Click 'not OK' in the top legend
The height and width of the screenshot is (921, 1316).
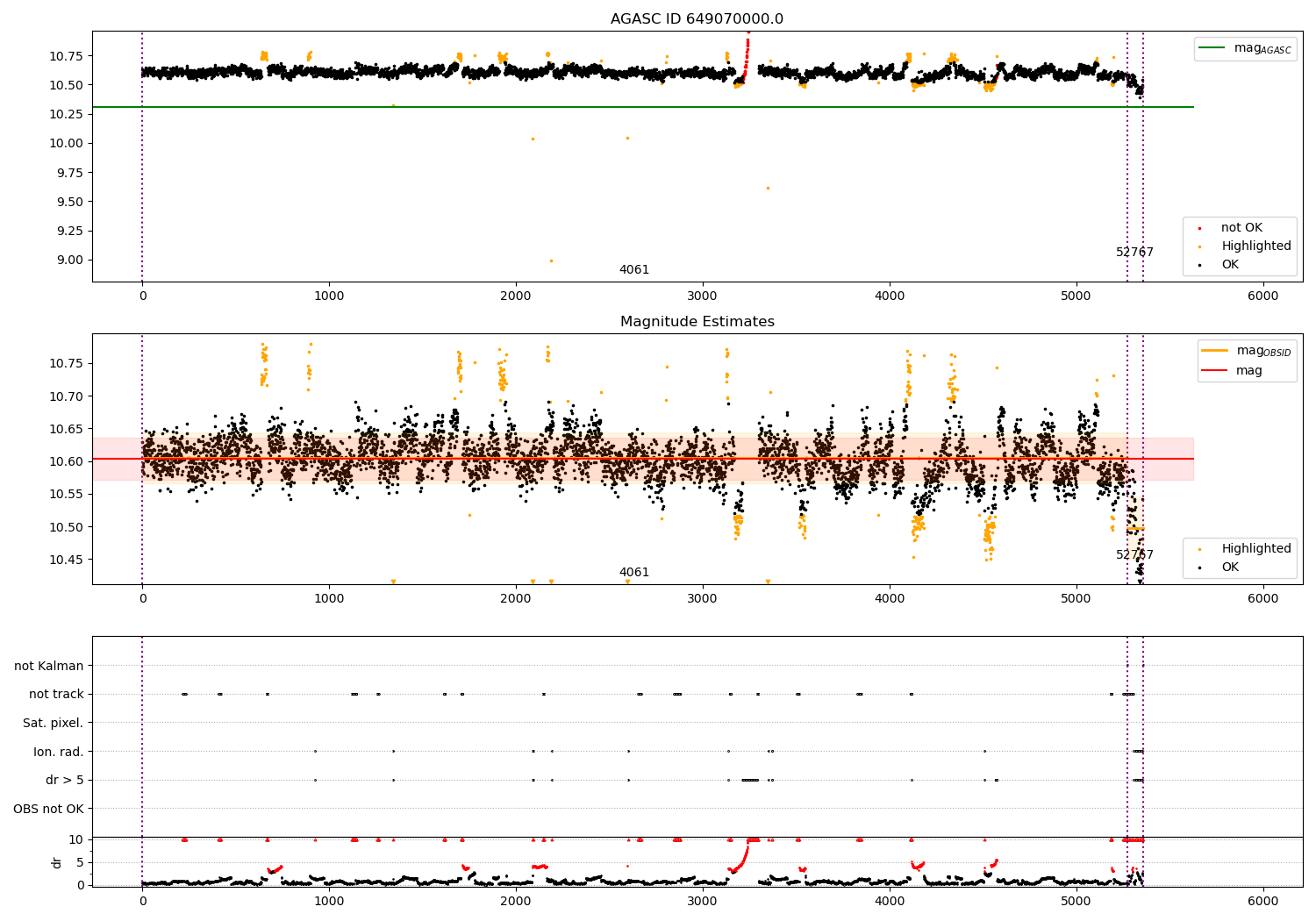pyautogui.click(x=1241, y=228)
